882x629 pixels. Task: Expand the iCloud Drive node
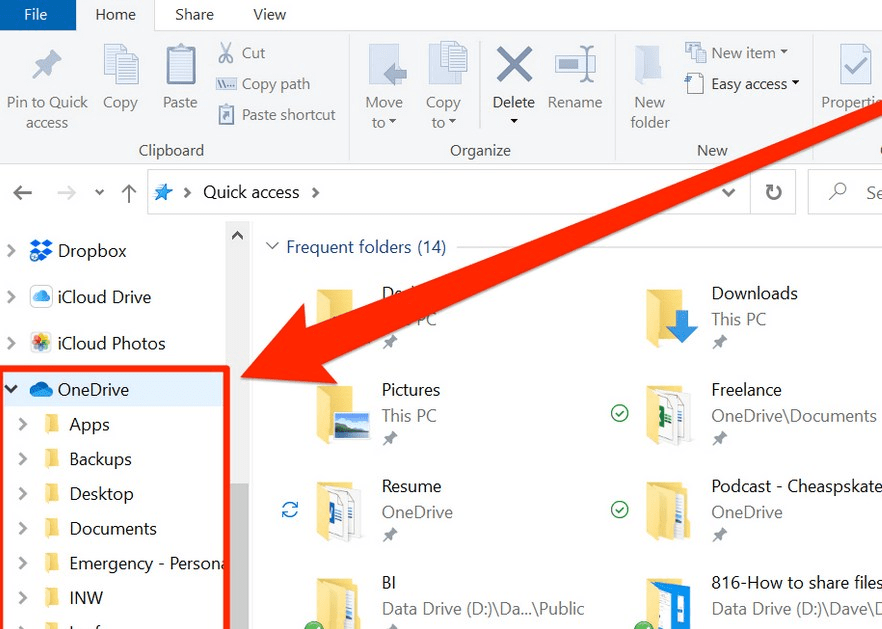pyautogui.click(x=11, y=296)
